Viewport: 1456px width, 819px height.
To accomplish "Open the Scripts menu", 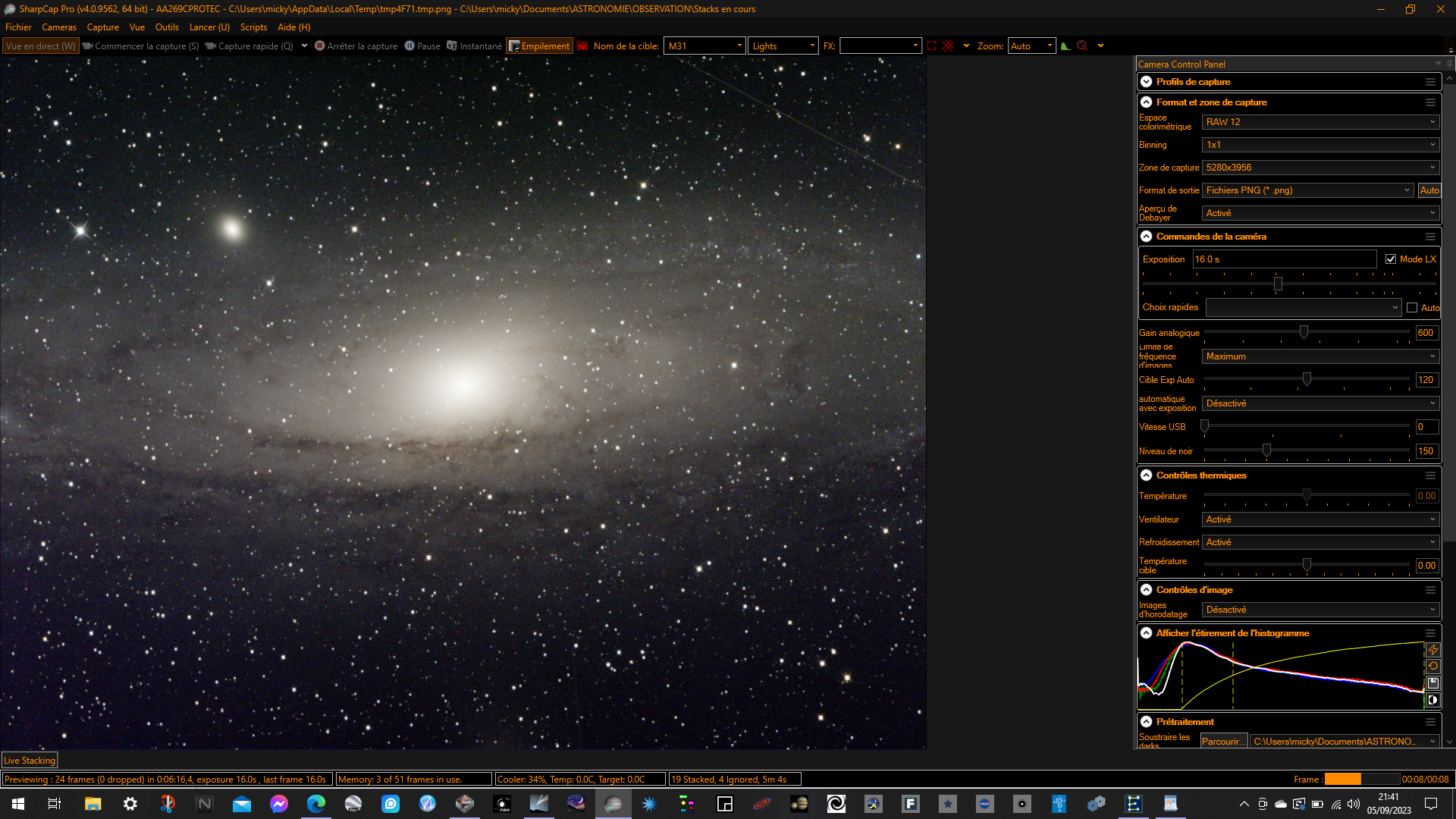I will [x=253, y=27].
